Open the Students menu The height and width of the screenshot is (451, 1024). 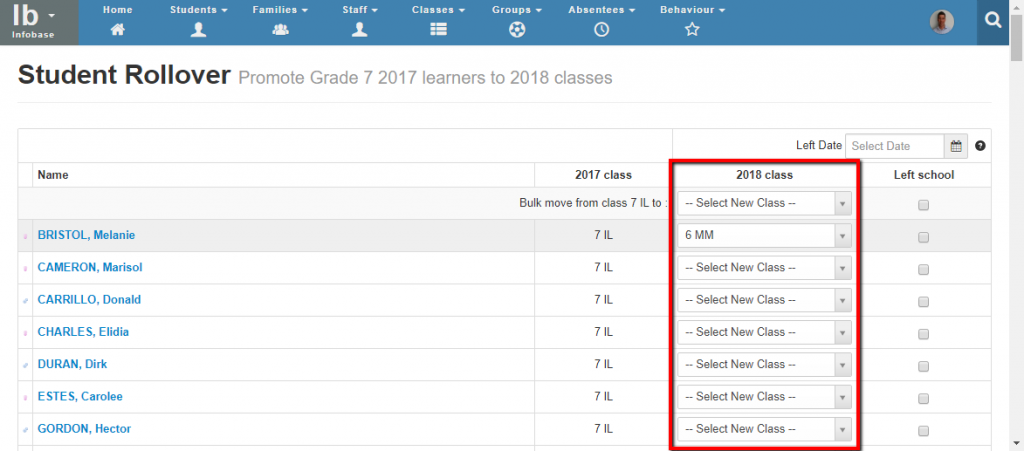(199, 10)
